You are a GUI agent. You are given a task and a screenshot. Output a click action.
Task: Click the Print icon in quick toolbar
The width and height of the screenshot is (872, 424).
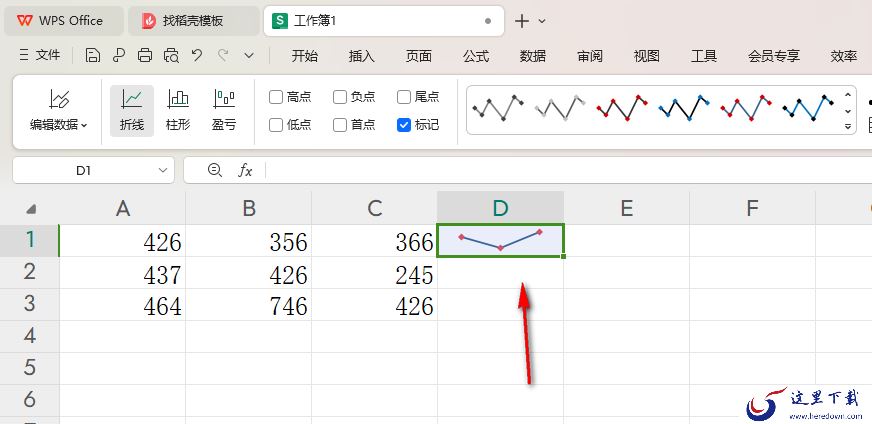click(145, 55)
